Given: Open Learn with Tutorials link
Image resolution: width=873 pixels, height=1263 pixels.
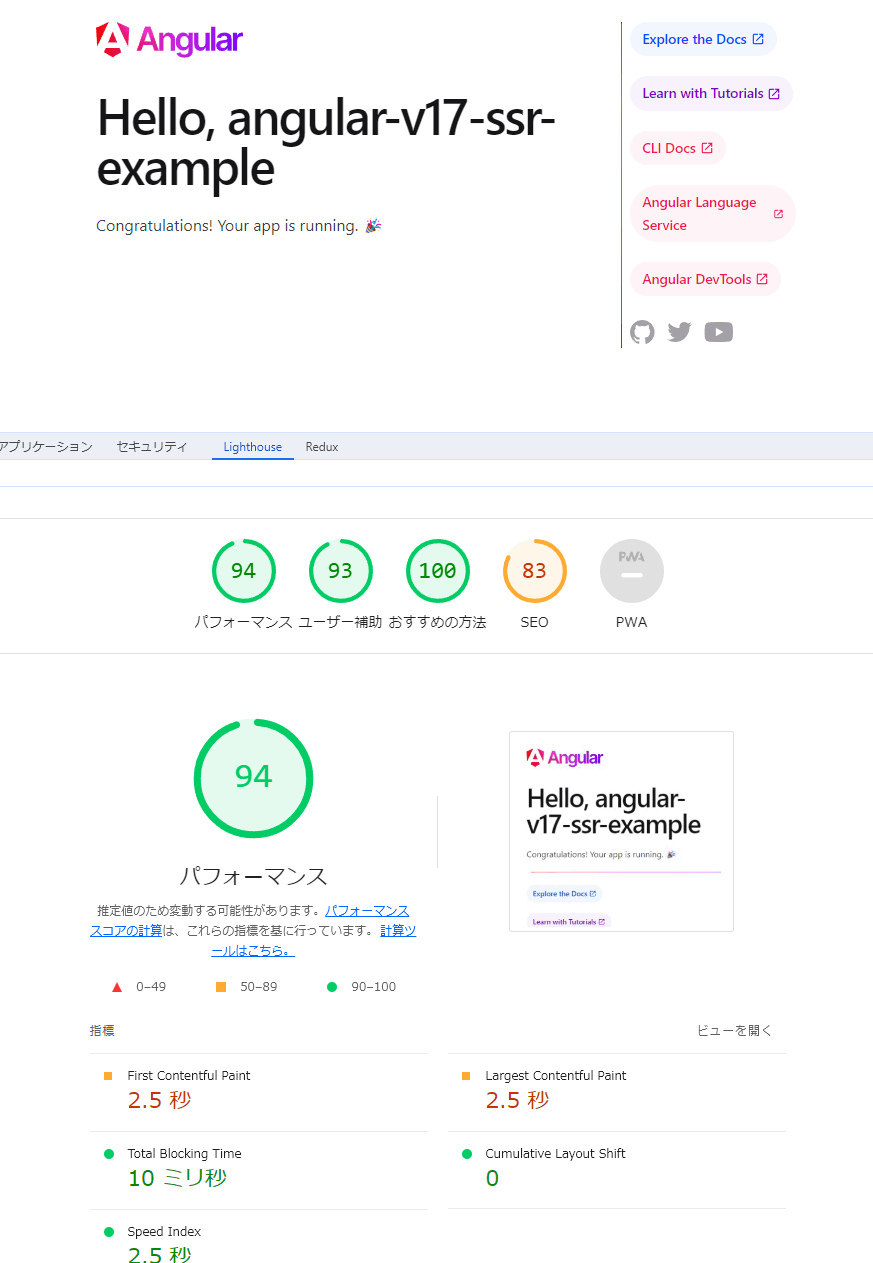Looking at the screenshot, I should click(711, 93).
